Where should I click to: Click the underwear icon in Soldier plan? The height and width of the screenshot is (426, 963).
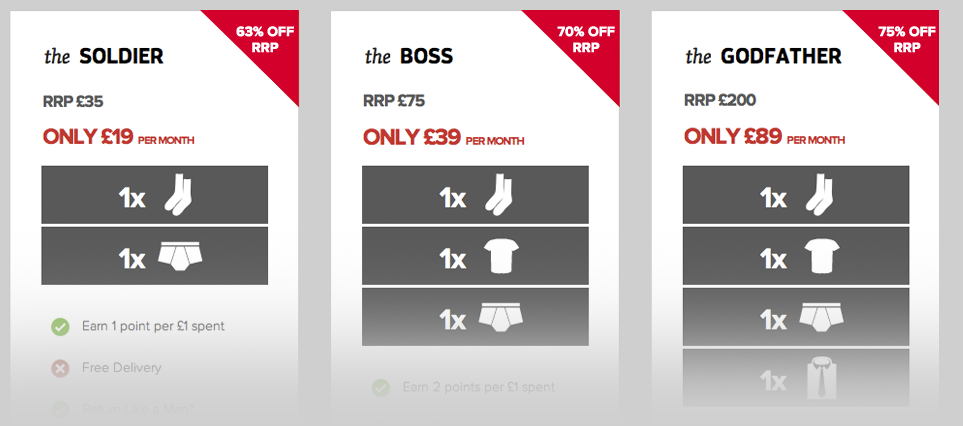[x=180, y=257]
